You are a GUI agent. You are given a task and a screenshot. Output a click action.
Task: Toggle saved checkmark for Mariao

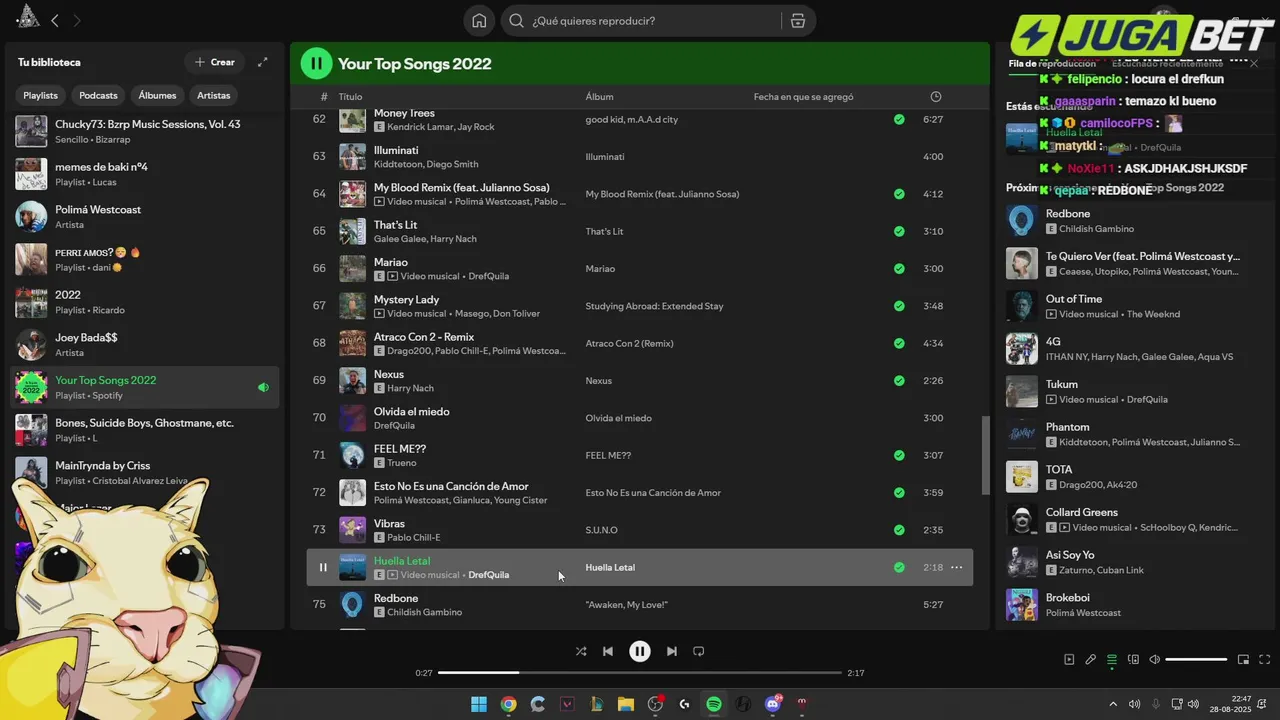(x=899, y=268)
